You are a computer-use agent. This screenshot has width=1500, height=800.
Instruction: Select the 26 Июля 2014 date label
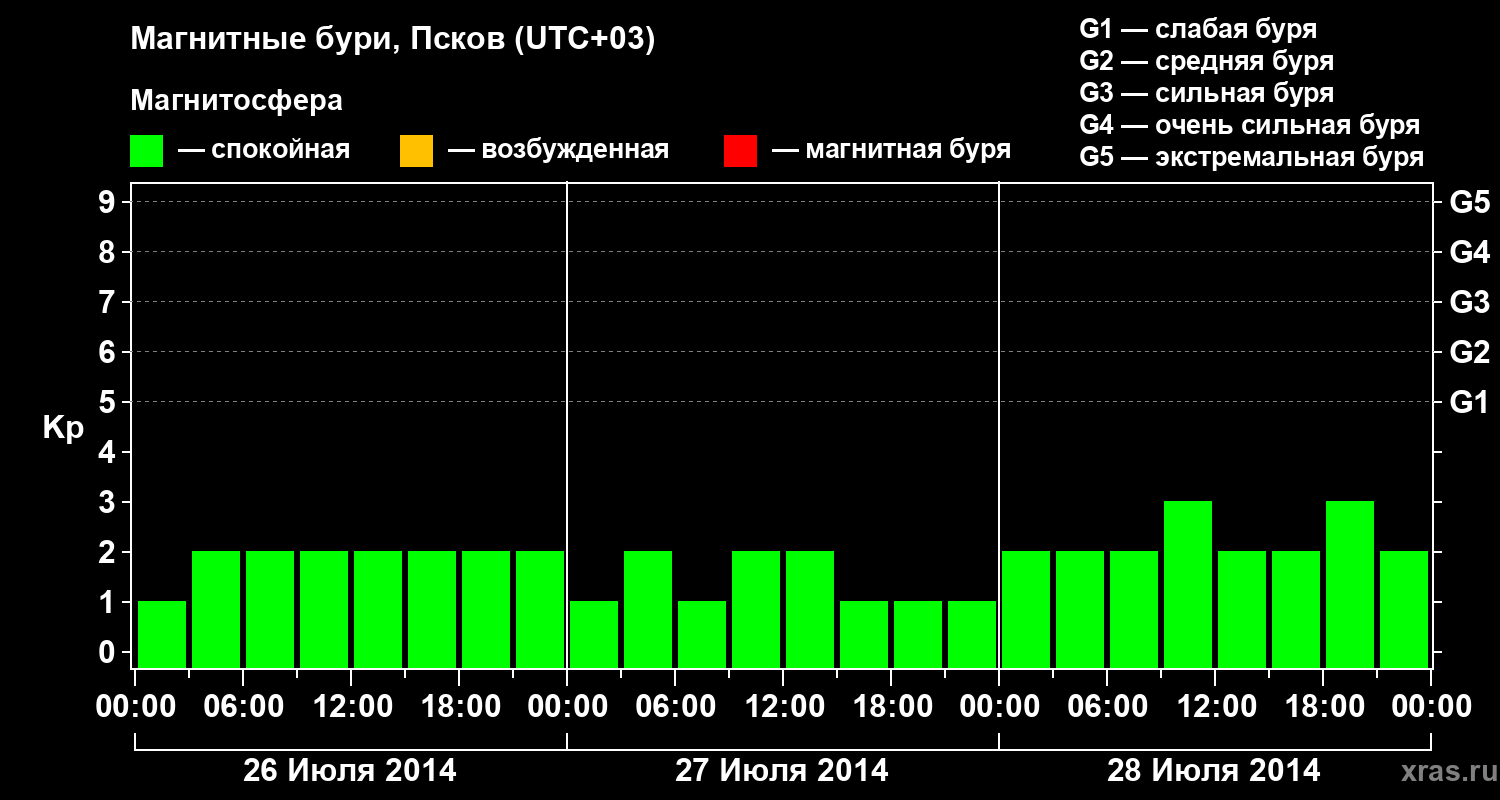(350, 771)
